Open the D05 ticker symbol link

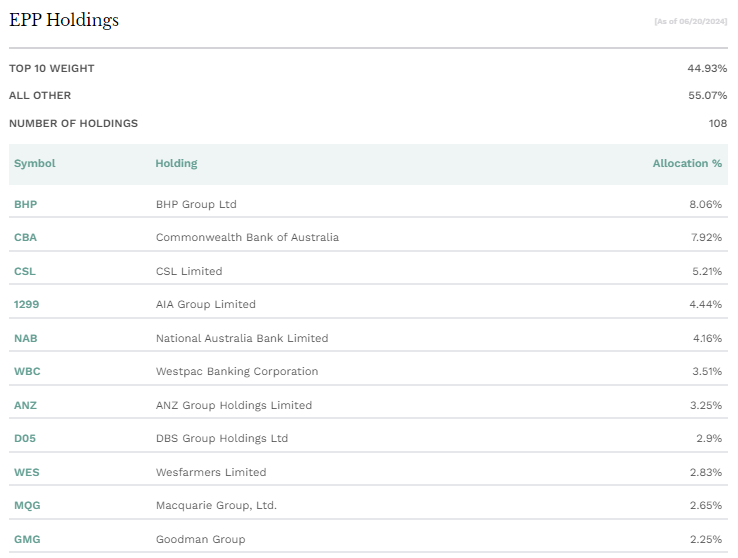point(25,438)
